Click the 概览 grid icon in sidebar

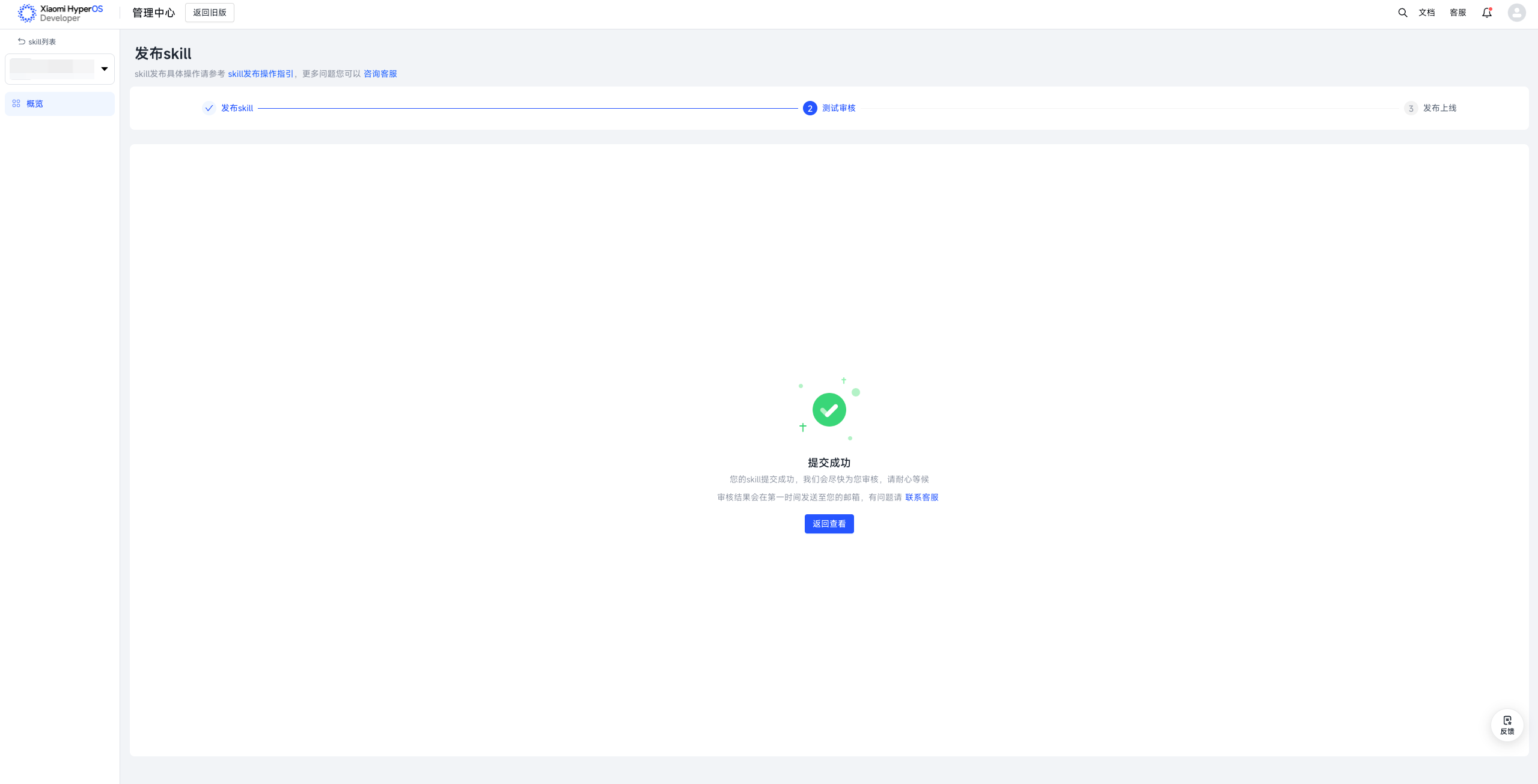16,103
